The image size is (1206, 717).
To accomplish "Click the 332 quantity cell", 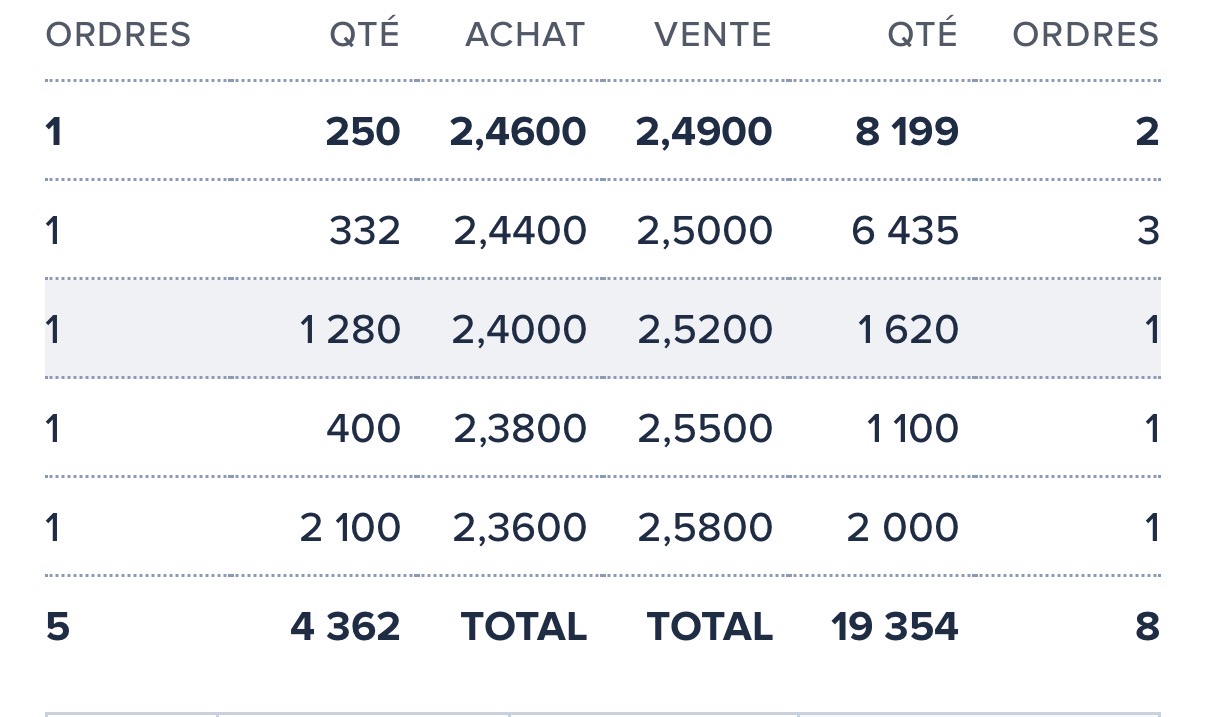I will coord(365,231).
